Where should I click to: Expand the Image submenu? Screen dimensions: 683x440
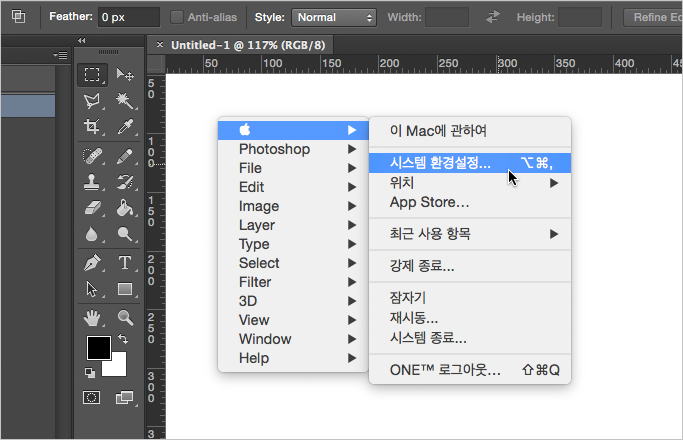click(293, 206)
